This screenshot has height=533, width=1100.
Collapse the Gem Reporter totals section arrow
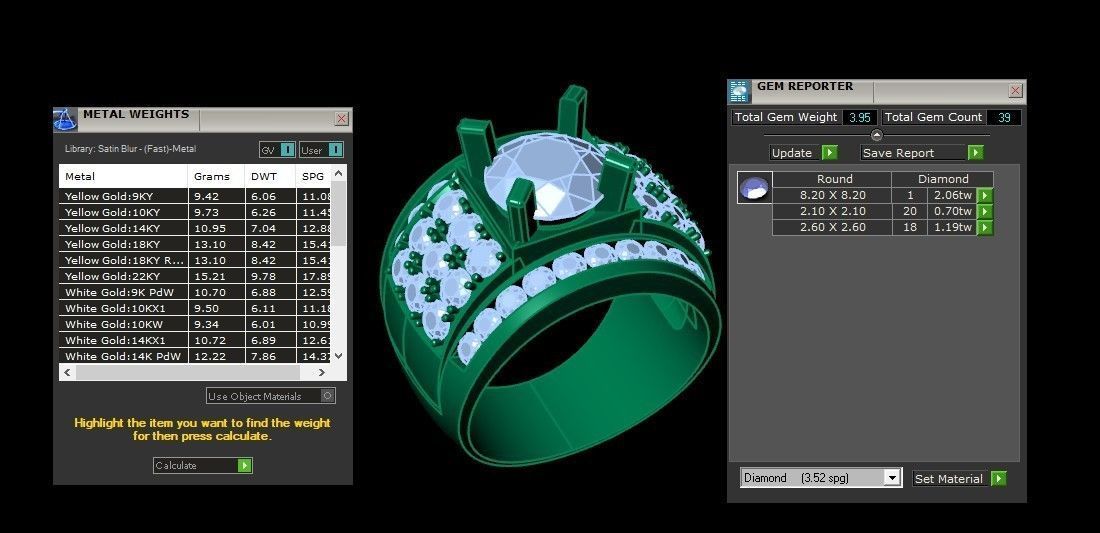coord(876,135)
